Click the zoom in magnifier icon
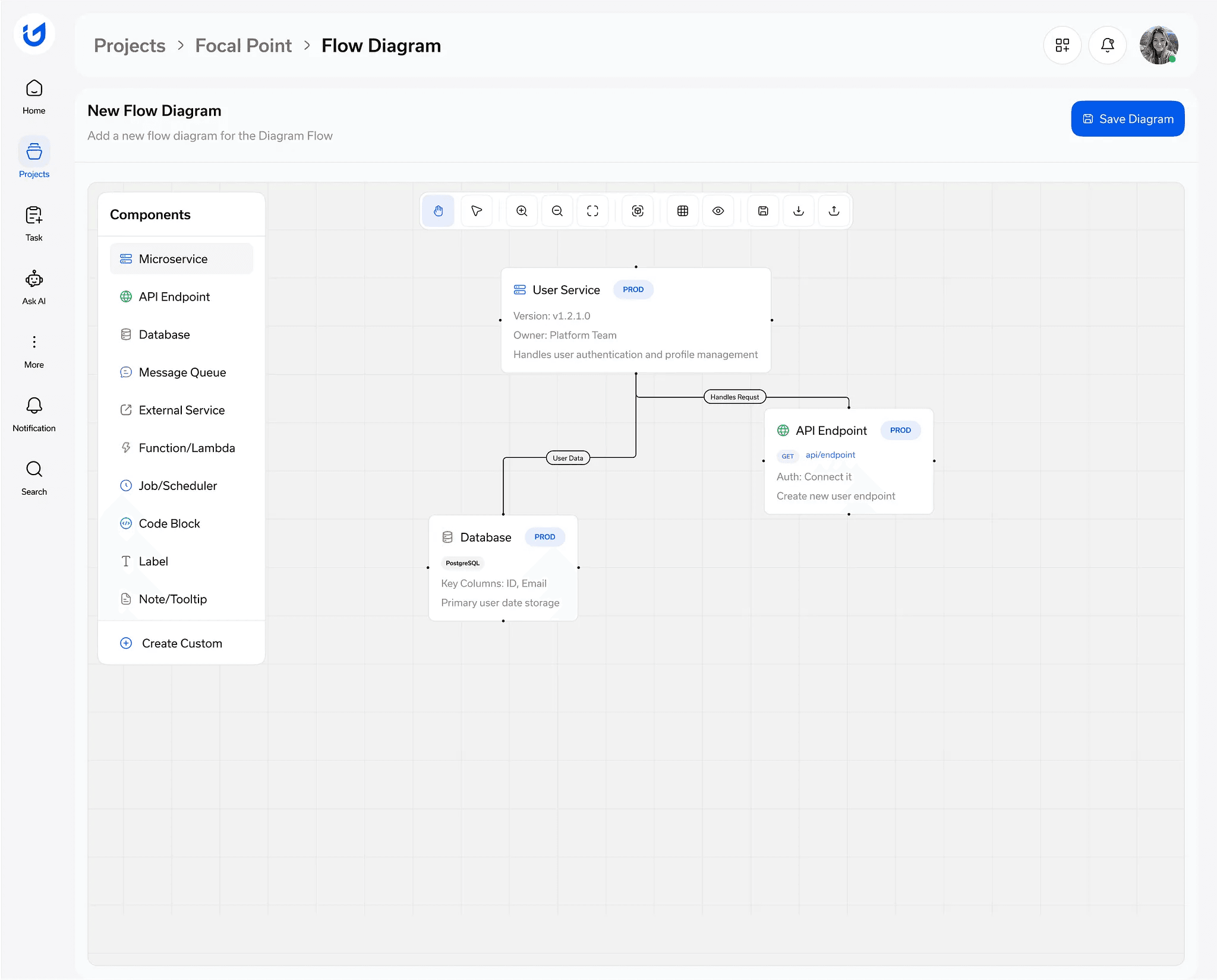This screenshot has height=980, width=1217. [x=522, y=211]
